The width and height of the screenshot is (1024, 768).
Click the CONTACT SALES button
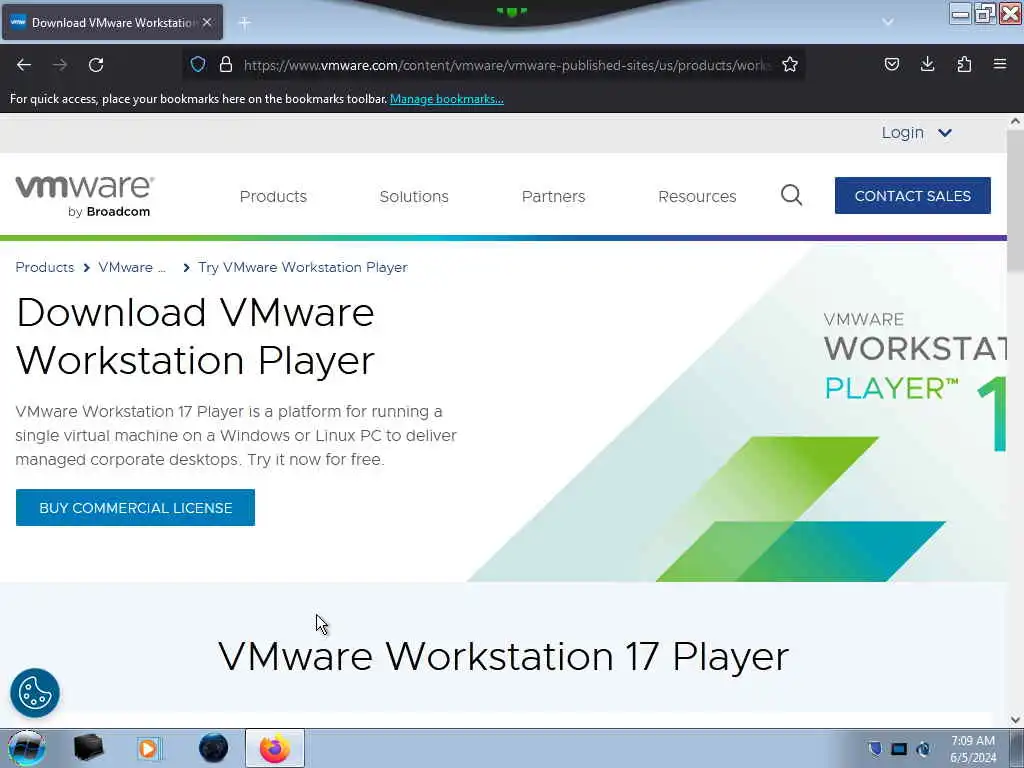point(912,195)
